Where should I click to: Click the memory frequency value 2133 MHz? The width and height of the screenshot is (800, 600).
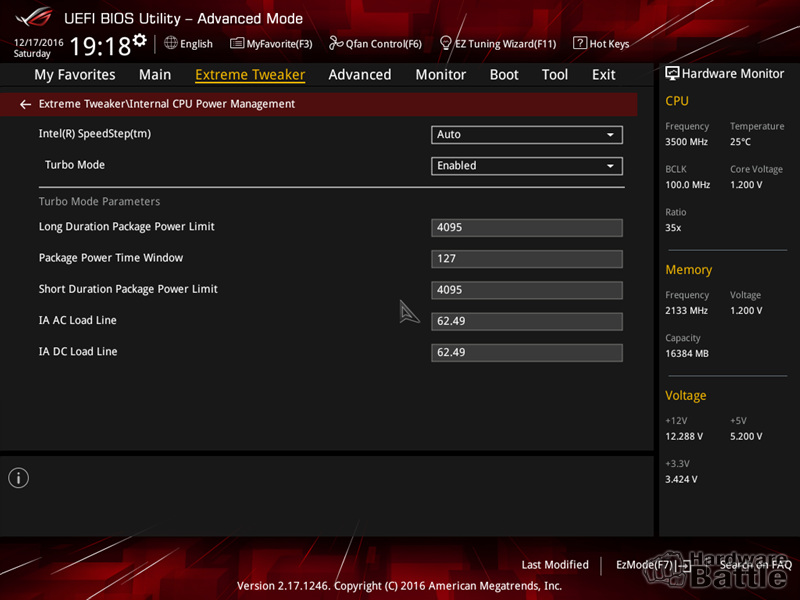click(686, 311)
